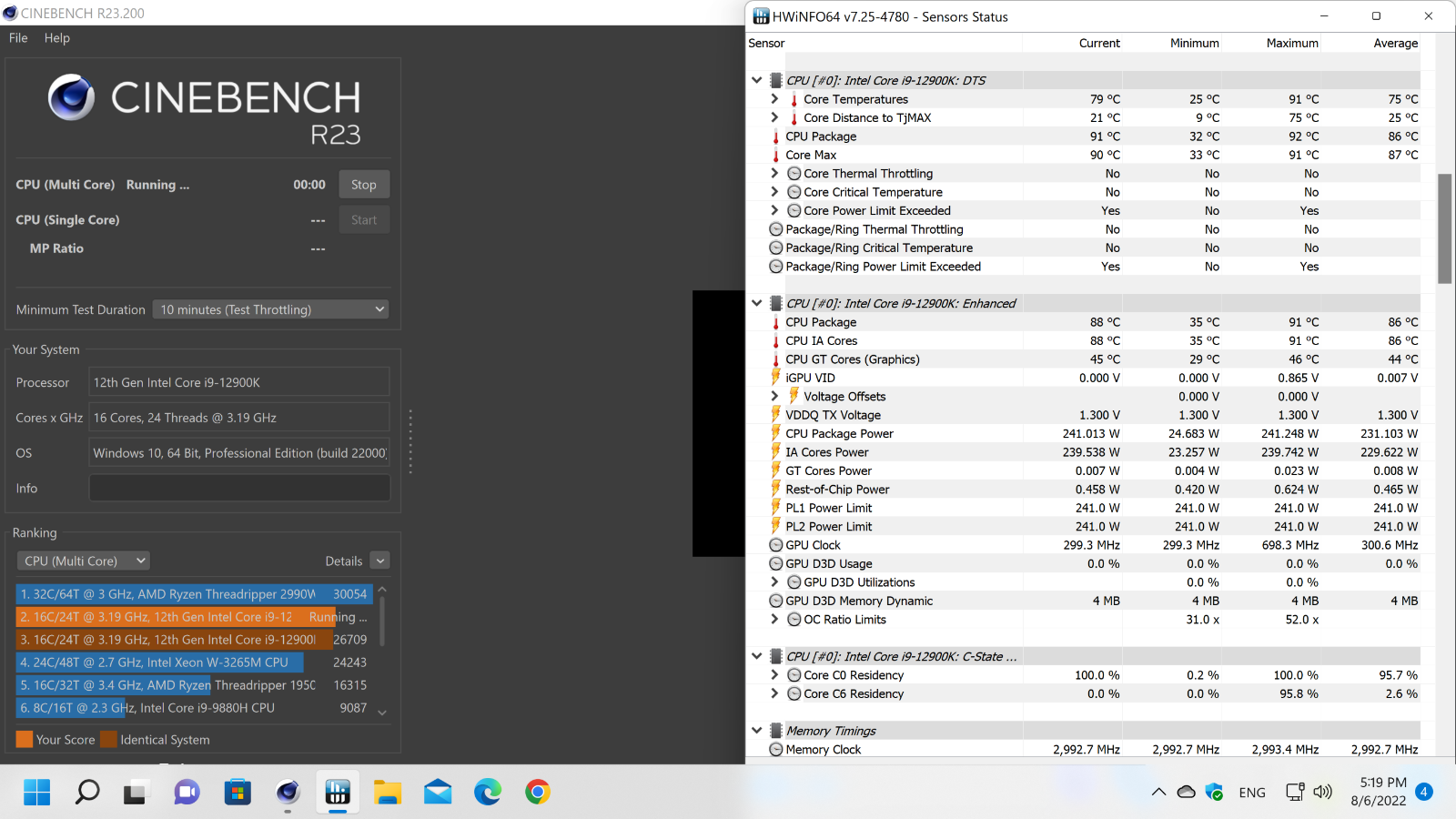
Task: Click the Memory Clock circle icon
Action: (x=776, y=749)
